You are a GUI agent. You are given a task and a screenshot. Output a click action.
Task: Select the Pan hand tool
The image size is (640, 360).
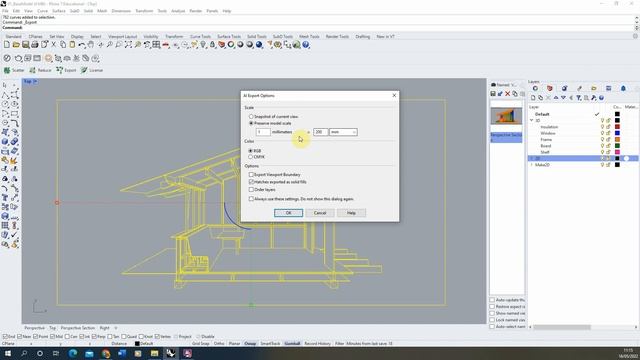91,45
